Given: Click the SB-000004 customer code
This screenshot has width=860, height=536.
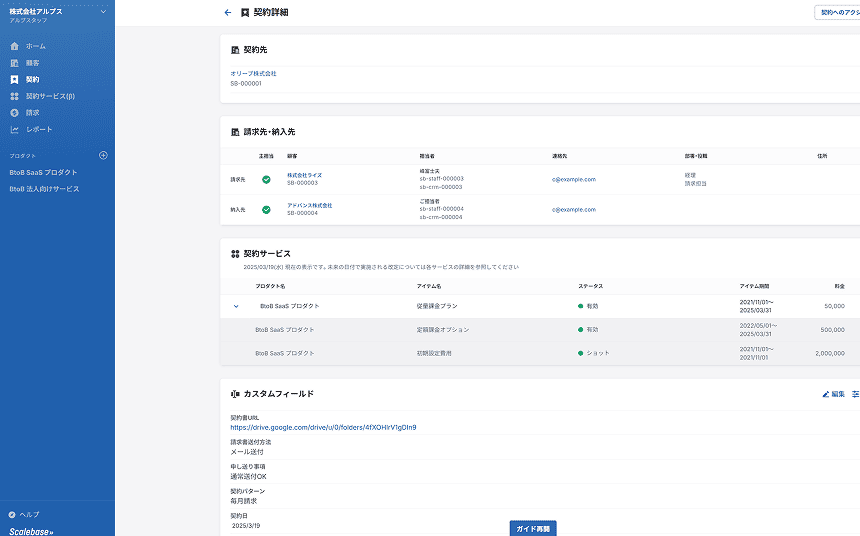Looking at the screenshot, I should point(302,213).
